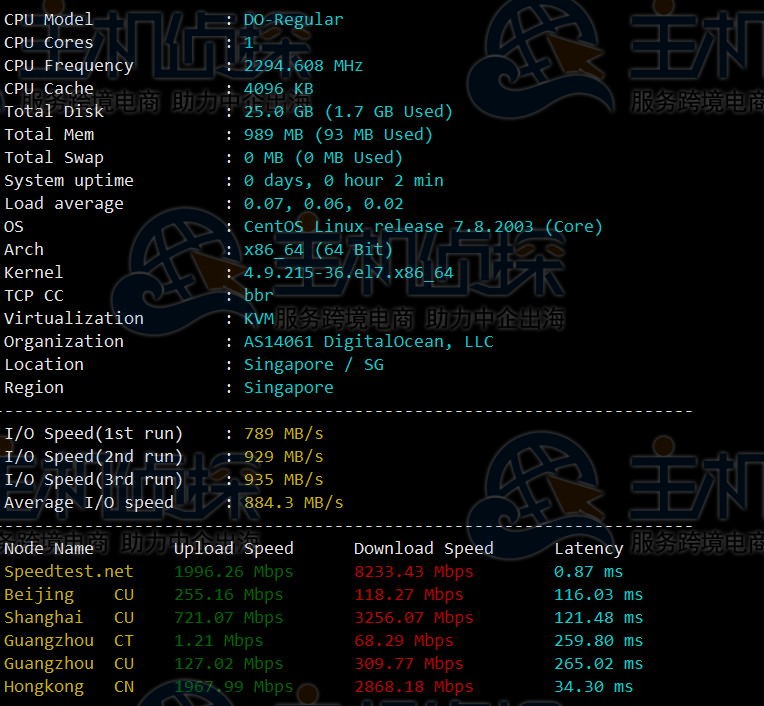Viewport: 764px width, 706px height.
Task: Click the Shanghai CU node name
Action: coord(69,618)
